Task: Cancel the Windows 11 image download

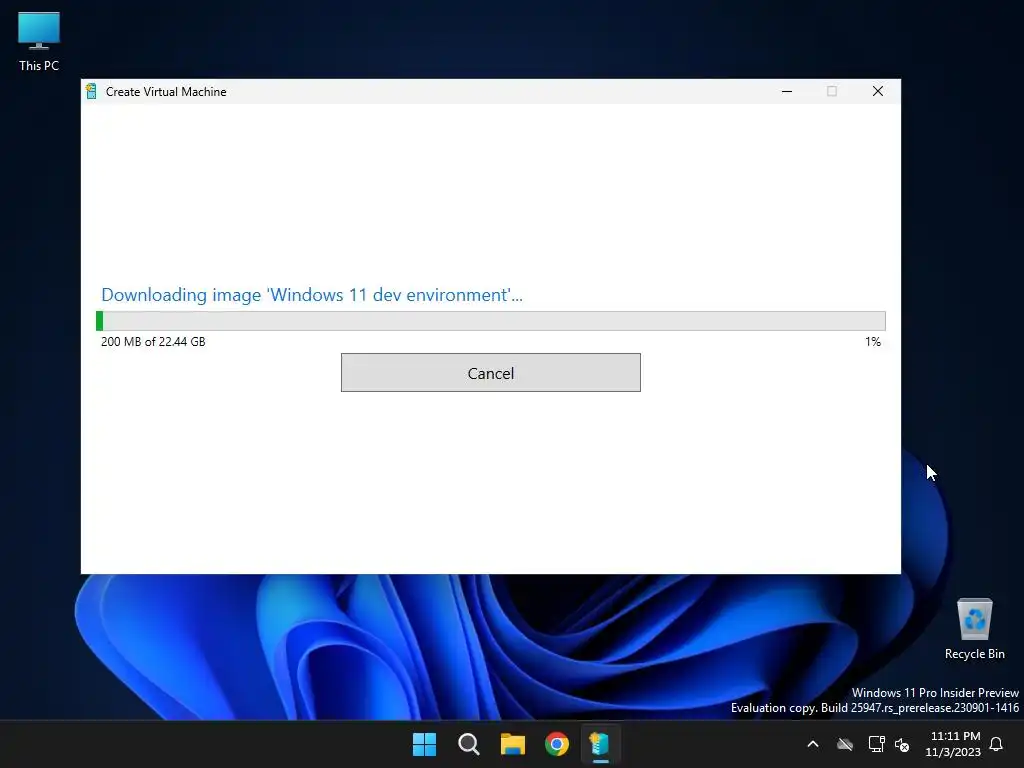Action: click(490, 373)
